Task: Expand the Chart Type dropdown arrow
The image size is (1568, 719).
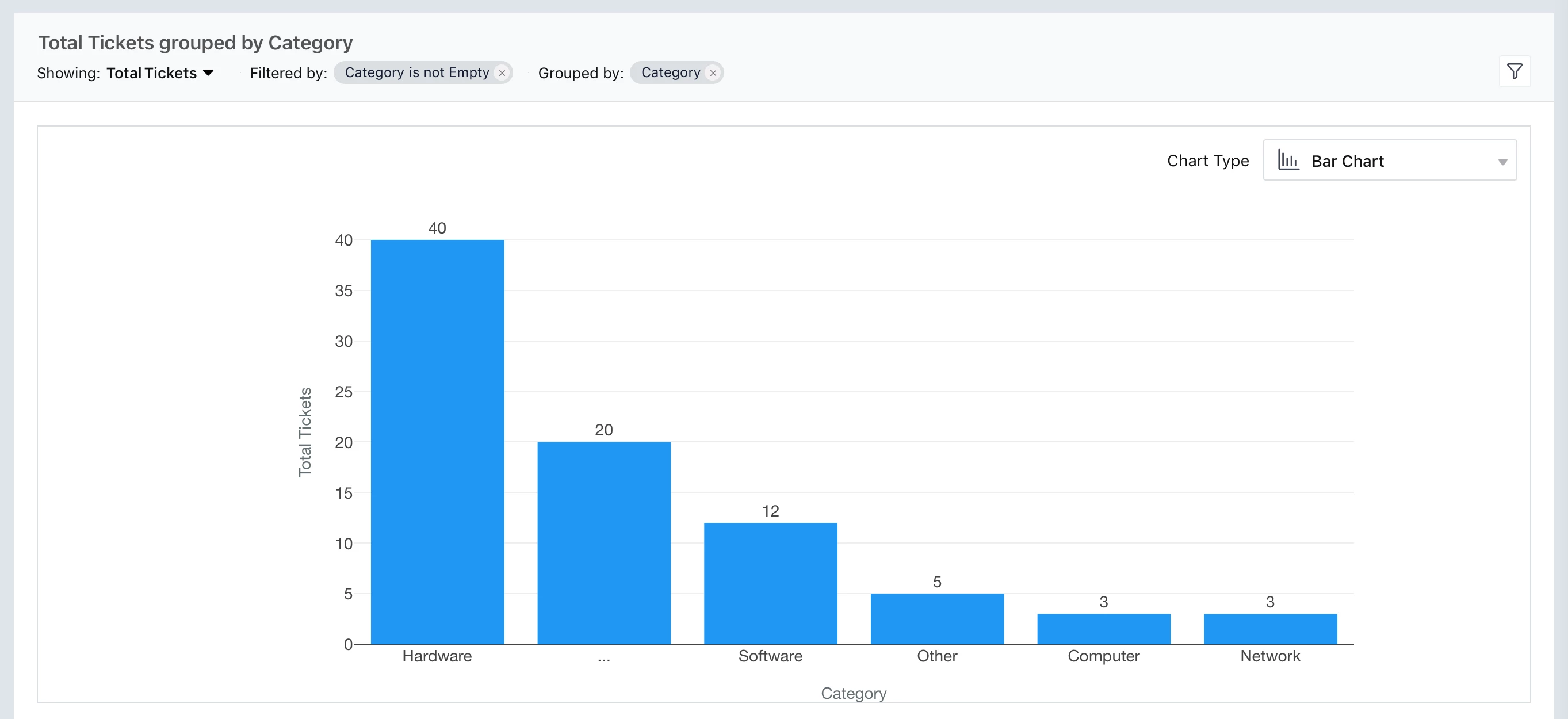Action: click(1502, 162)
